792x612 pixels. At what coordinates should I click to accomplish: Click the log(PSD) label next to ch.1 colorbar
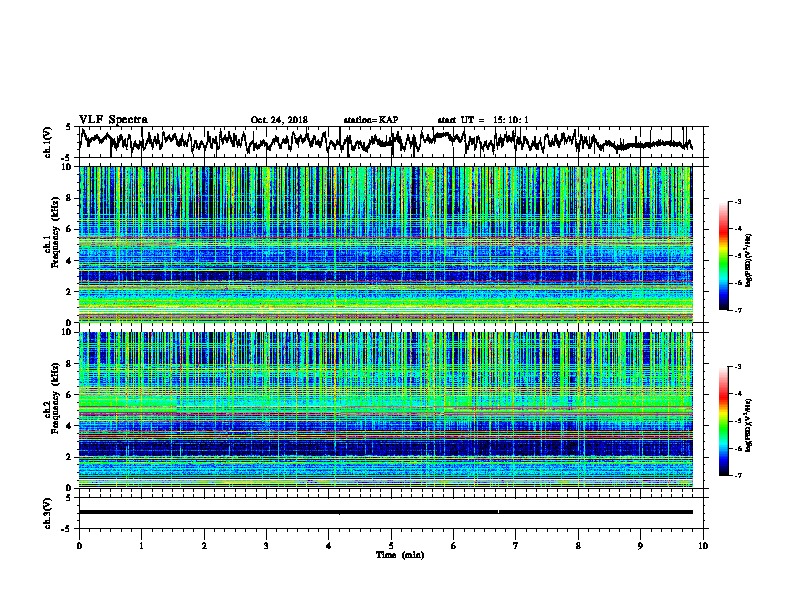[748, 261]
